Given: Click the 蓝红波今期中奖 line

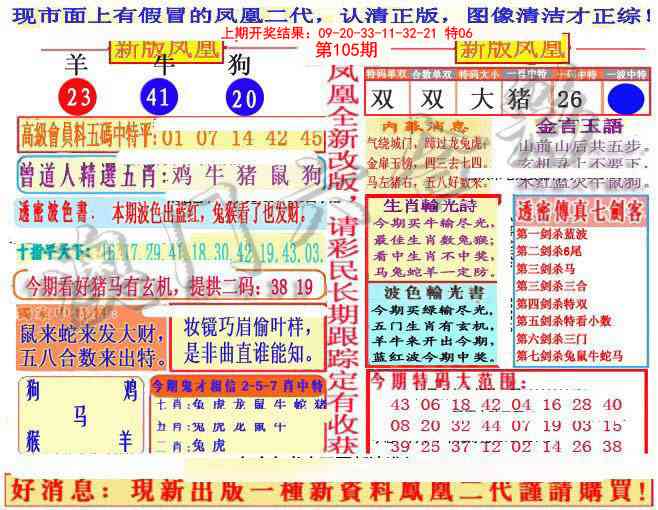Looking at the screenshot, I should pyautogui.click(x=433, y=357).
